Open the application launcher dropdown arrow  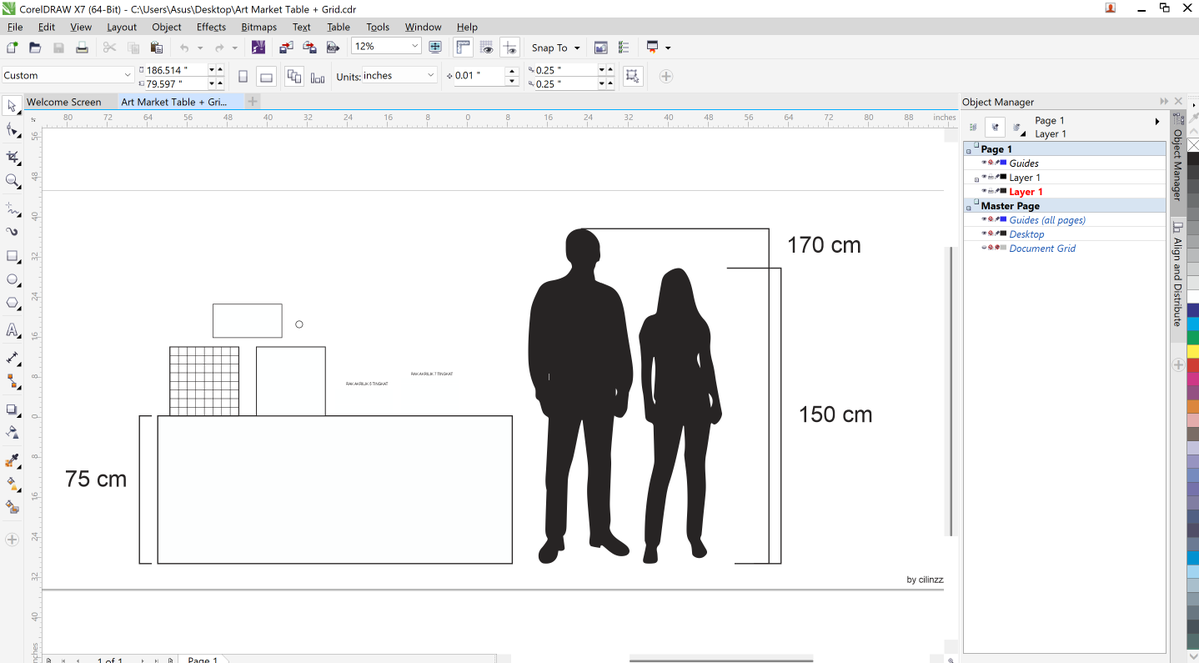[668, 47]
